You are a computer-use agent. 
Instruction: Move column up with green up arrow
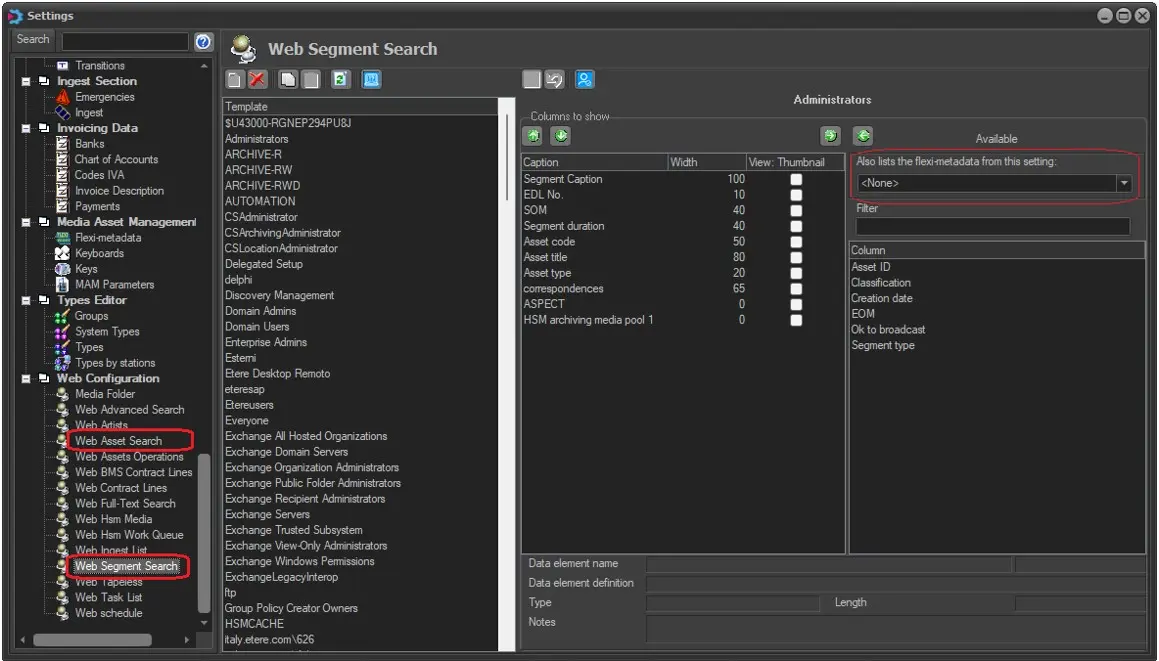point(533,136)
